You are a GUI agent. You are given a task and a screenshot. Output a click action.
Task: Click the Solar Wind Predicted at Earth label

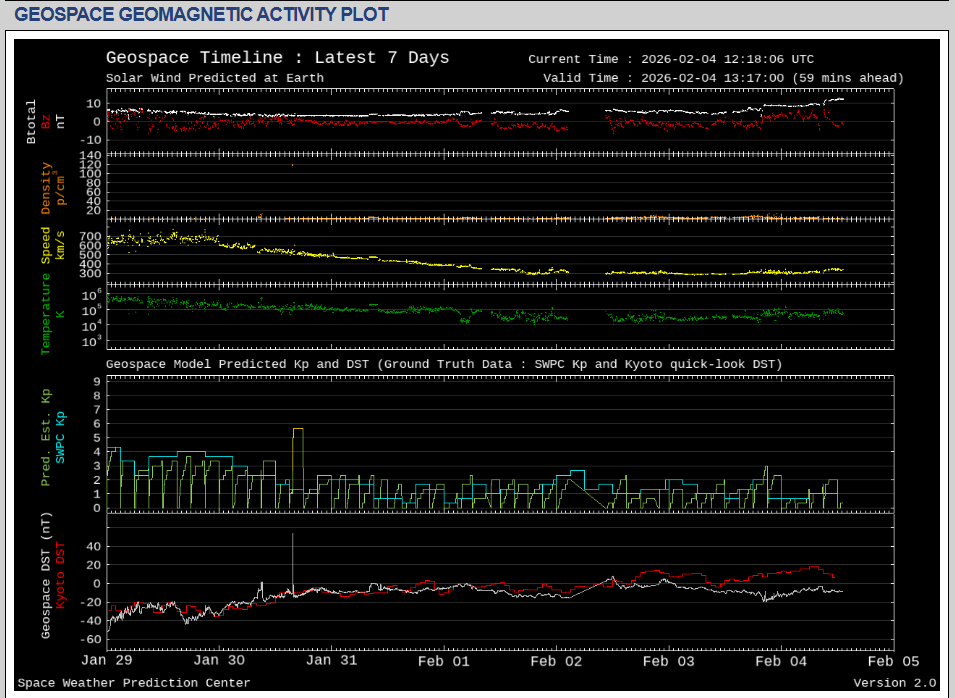215,78
